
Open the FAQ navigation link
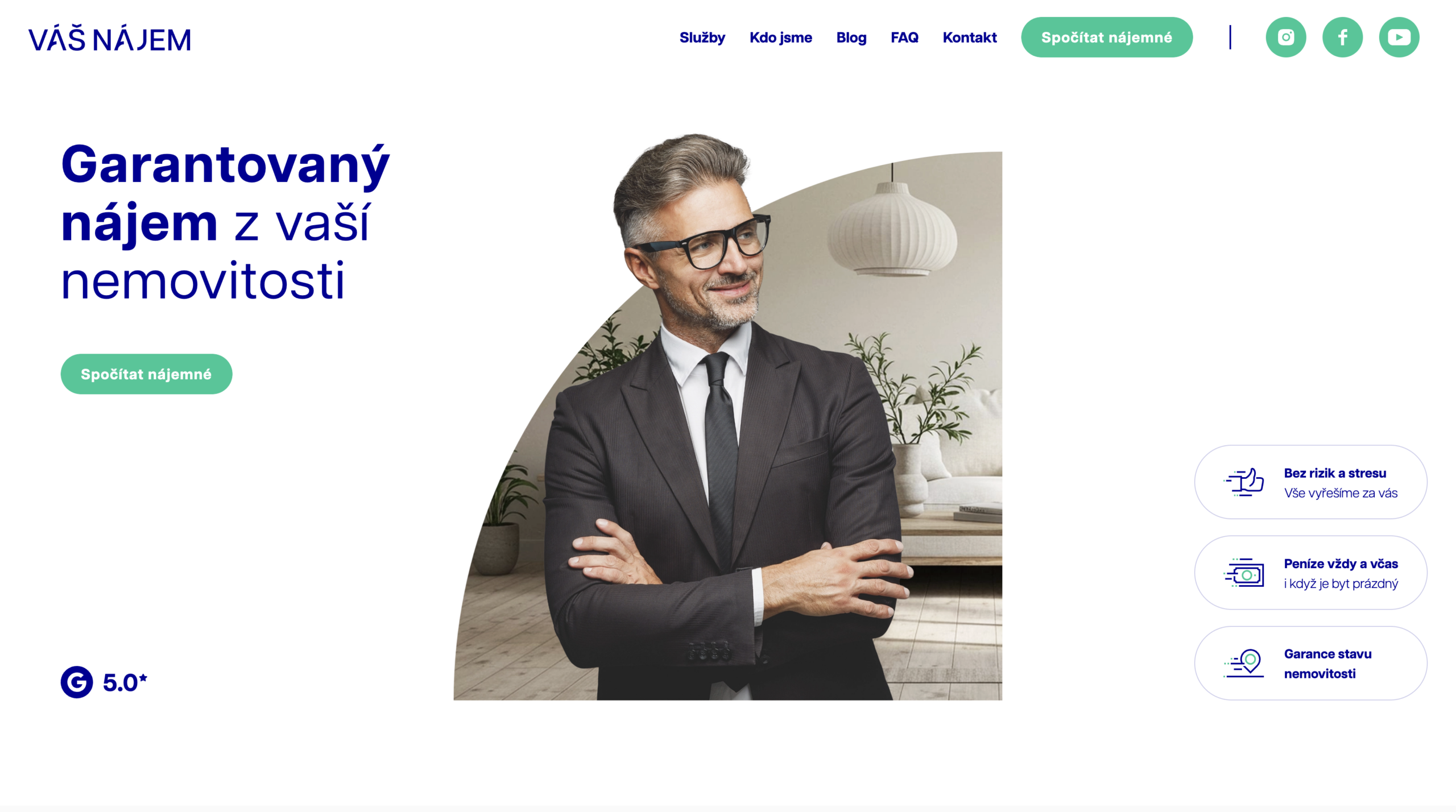point(904,38)
